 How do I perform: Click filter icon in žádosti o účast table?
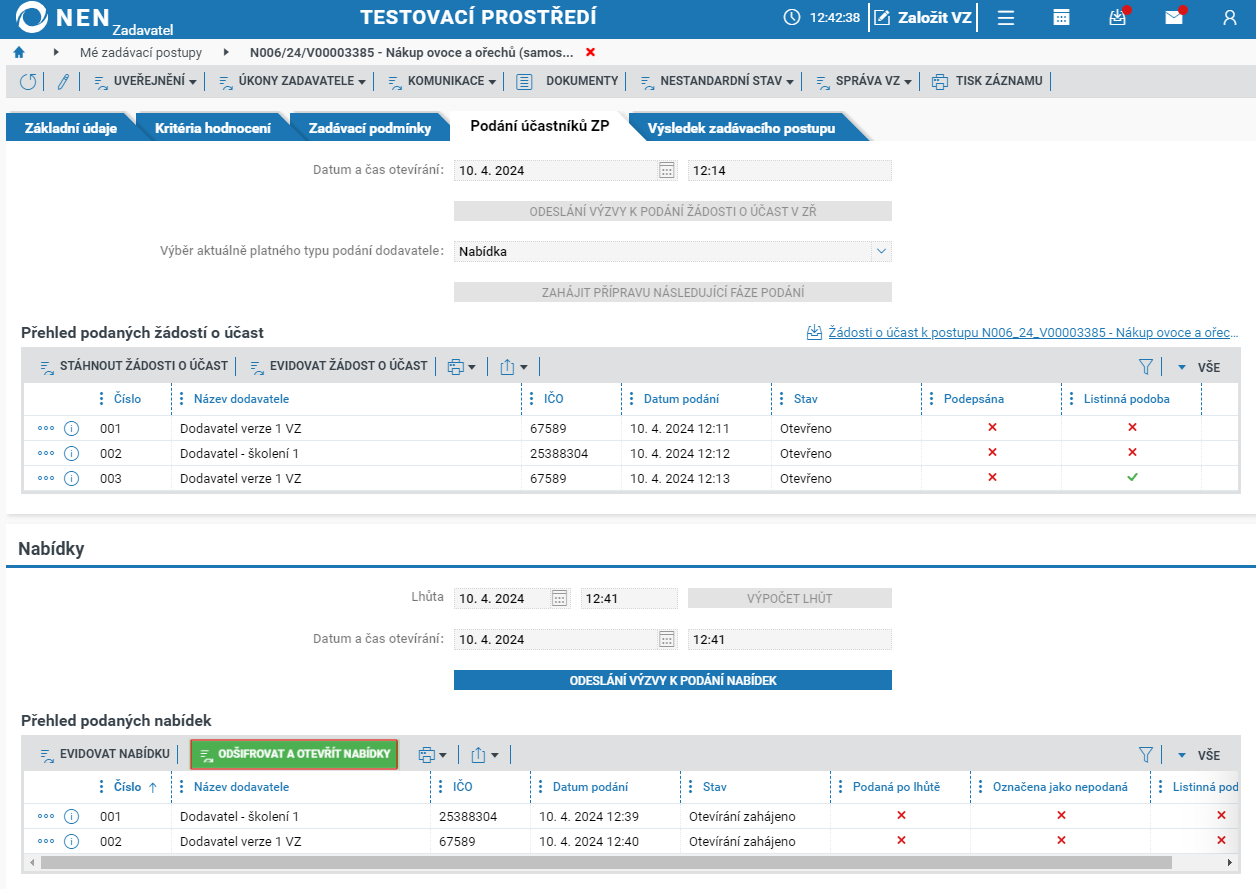tap(1146, 367)
